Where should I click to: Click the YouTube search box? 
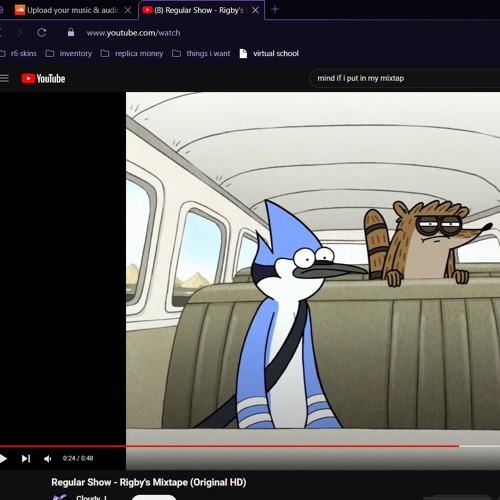tap(405, 78)
